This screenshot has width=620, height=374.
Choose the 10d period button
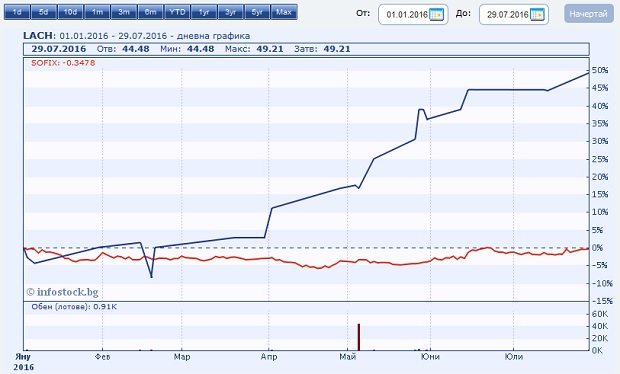tap(70, 12)
